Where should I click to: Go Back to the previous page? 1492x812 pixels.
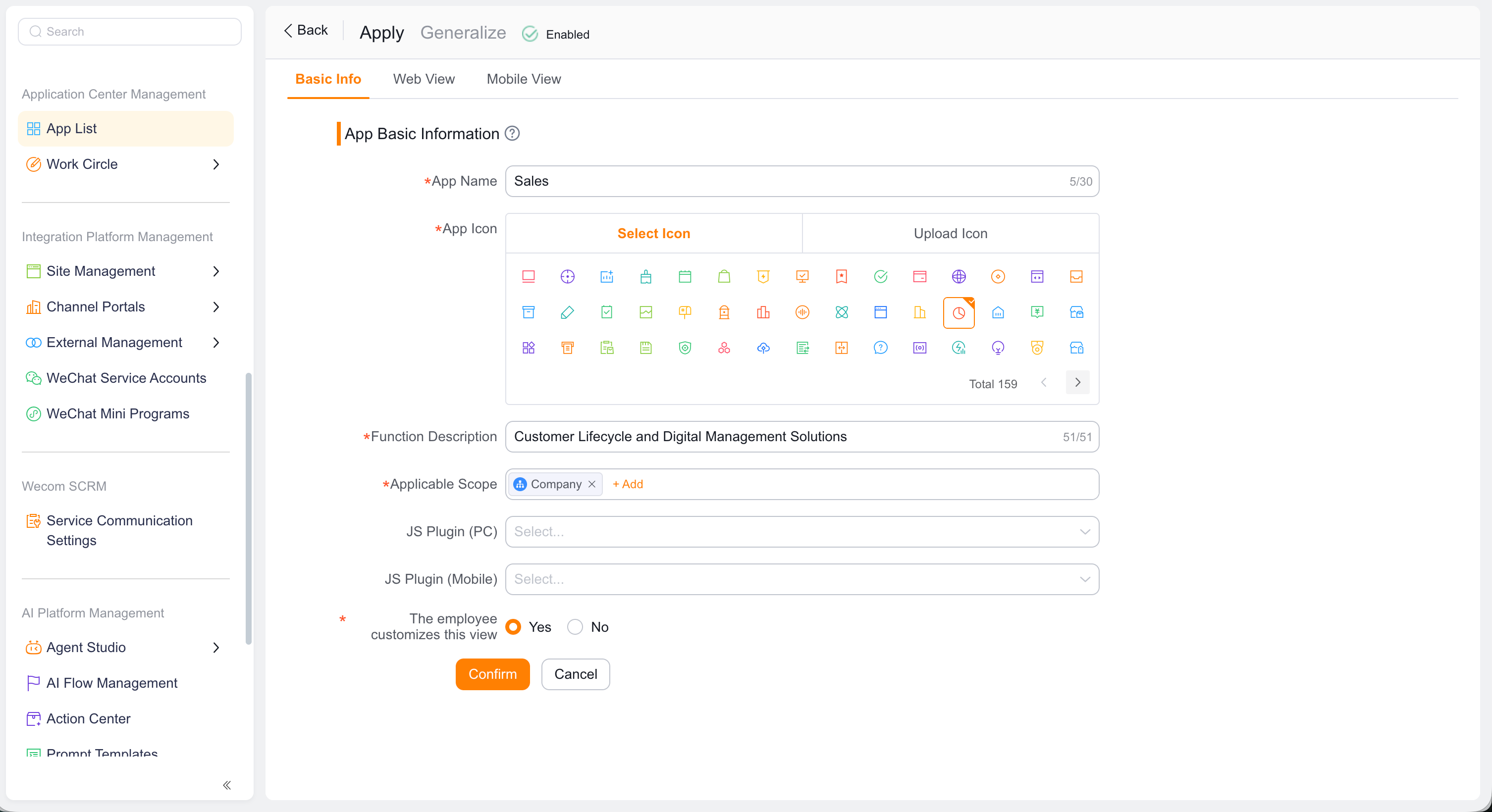tap(305, 30)
